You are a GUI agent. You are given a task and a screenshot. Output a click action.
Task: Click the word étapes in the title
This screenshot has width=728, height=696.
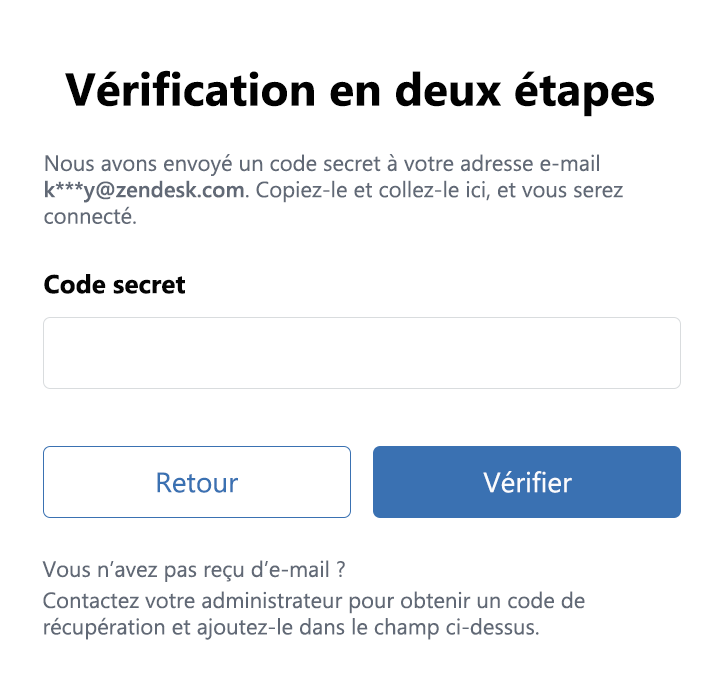(585, 92)
